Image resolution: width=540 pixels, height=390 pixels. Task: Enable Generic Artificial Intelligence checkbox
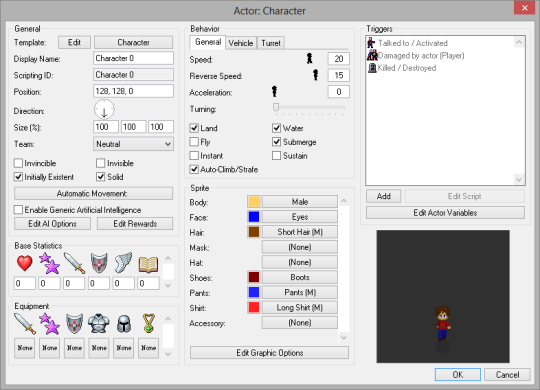pyautogui.click(x=19, y=209)
